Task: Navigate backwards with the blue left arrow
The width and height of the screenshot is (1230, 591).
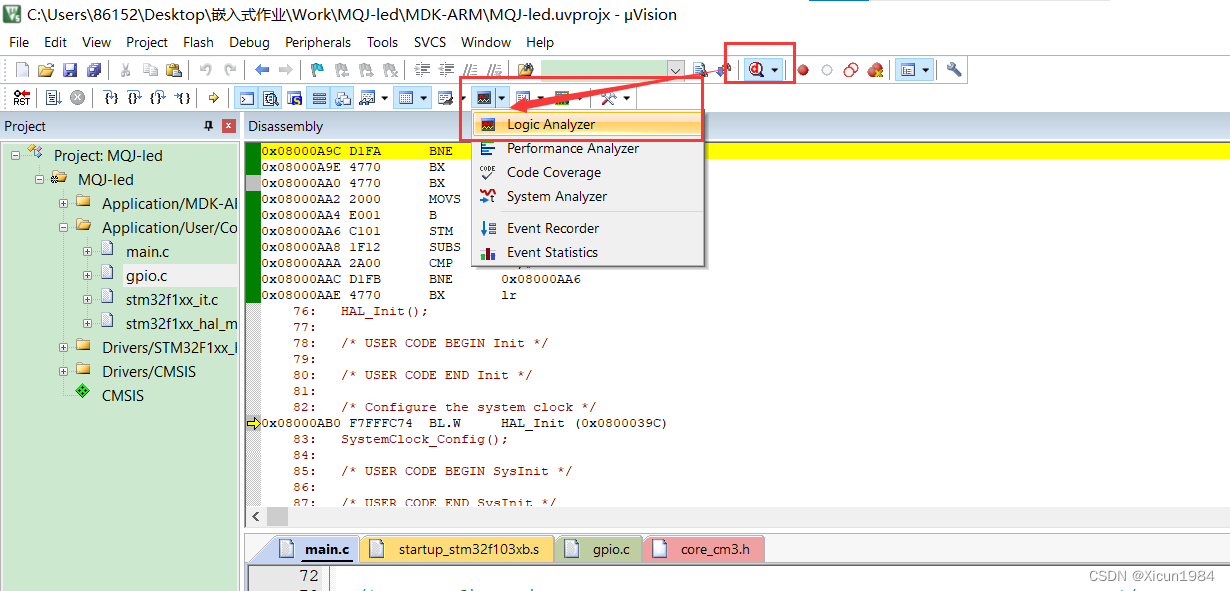Action: tap(262, 70)
